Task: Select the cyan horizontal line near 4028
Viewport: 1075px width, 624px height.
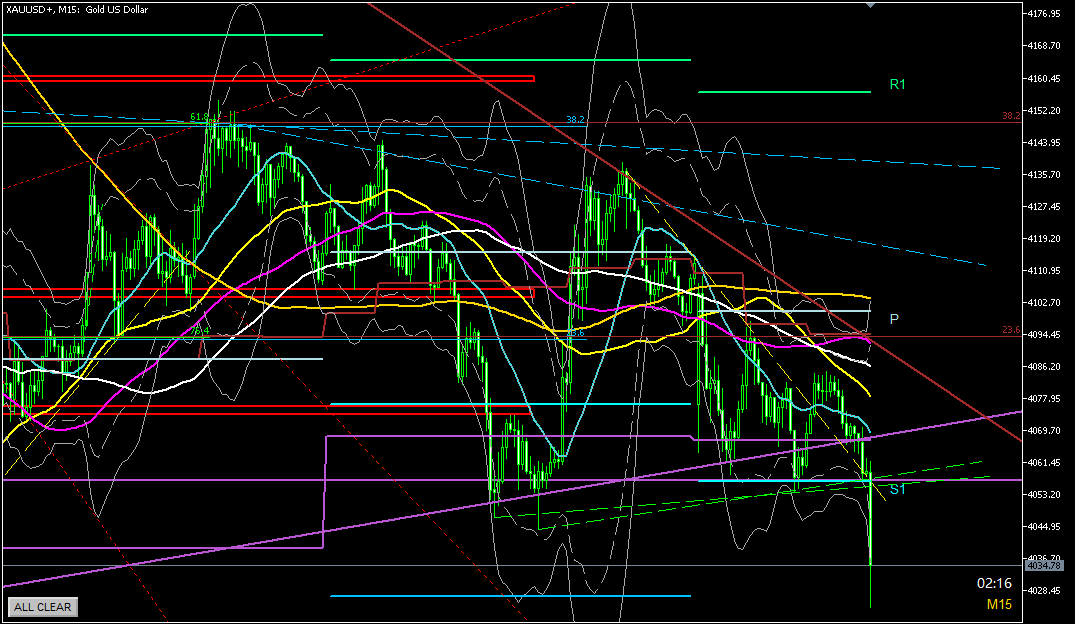Action: click(x=510, y=596)
